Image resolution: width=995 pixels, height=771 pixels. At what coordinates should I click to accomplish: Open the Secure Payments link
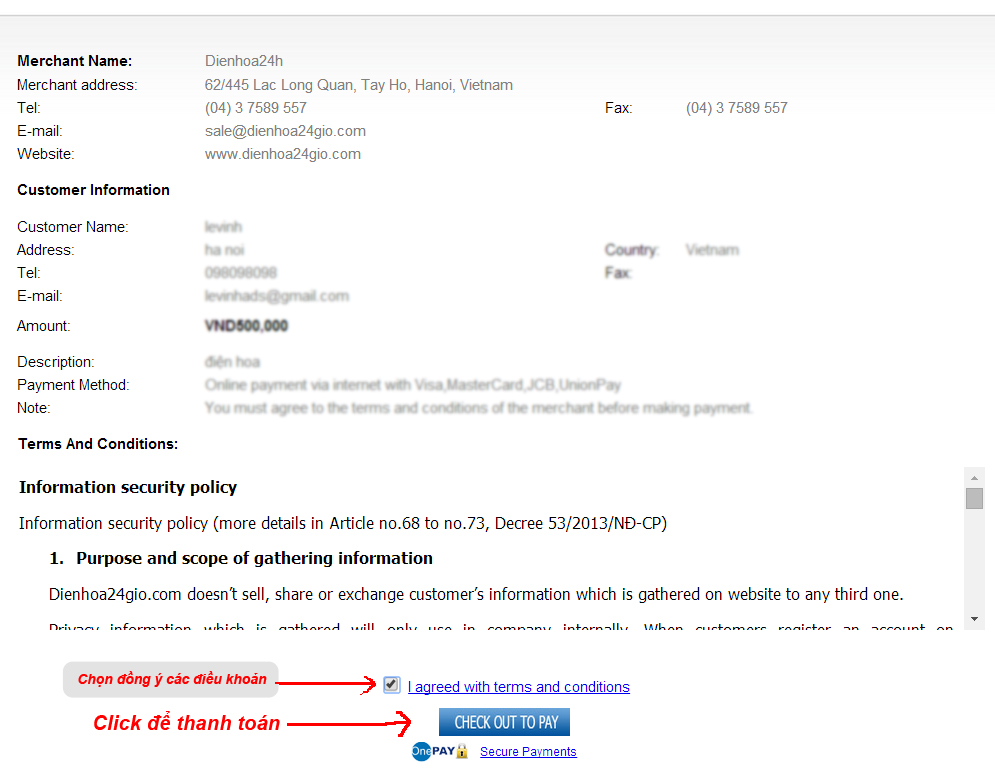[528, 752]
